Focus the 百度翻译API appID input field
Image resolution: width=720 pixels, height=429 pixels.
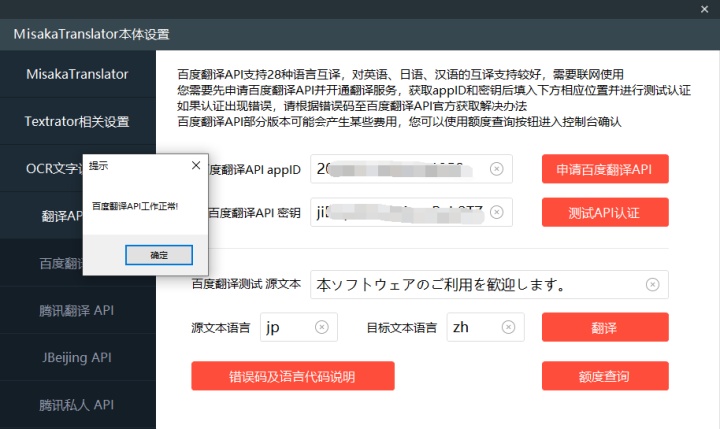point(411,169)
